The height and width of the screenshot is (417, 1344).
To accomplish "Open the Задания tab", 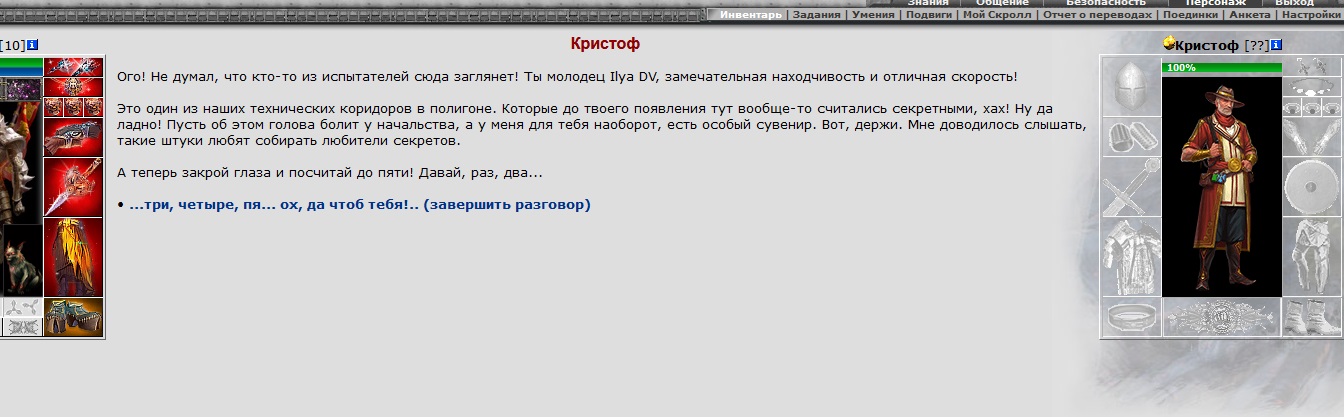I will click(817, 15).
